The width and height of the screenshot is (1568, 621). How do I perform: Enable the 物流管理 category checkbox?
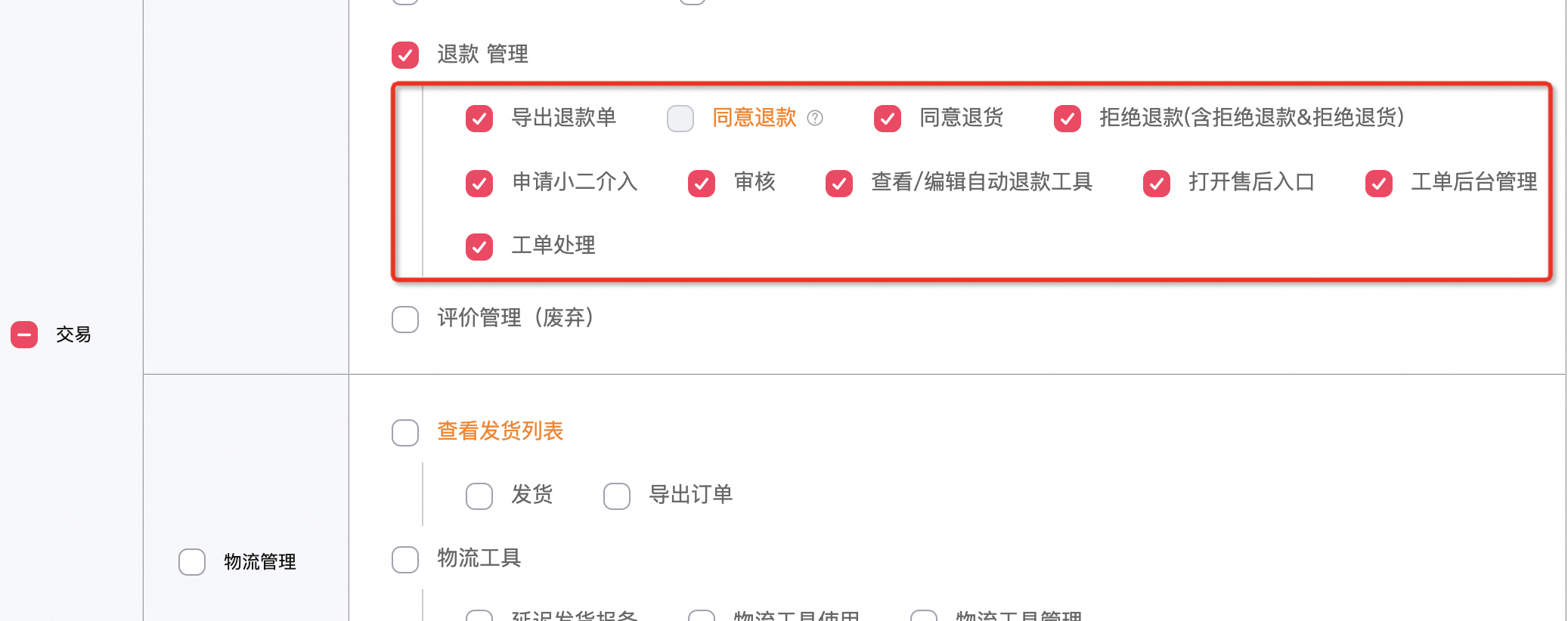coord(192,562)
